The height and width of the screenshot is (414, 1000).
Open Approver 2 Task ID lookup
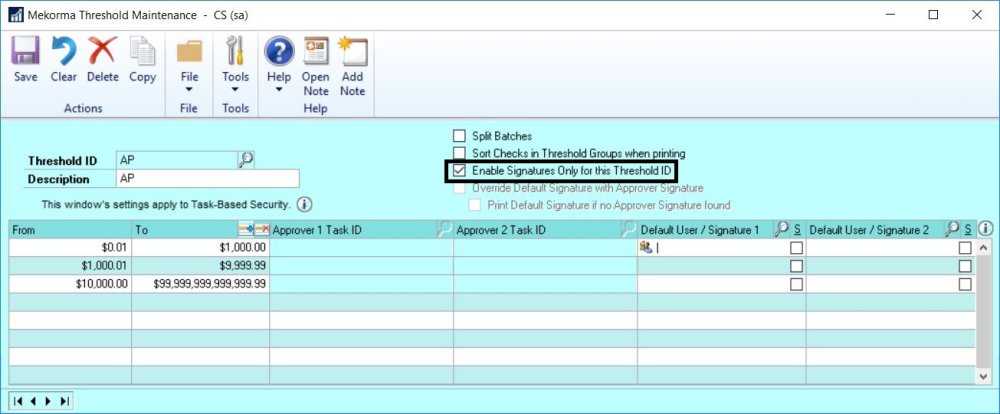click(629, 230)
